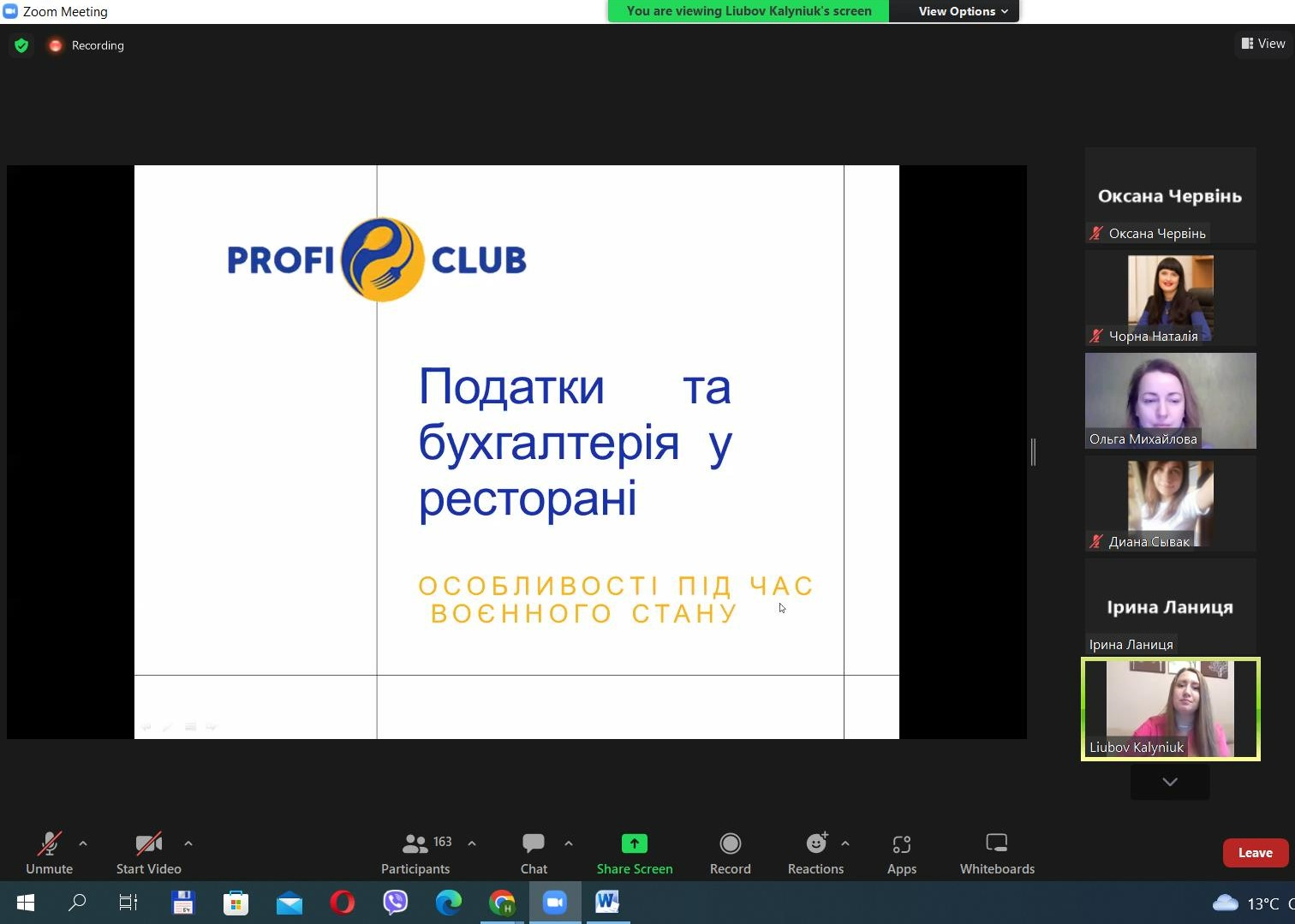This screenshot has height=924, width=1295.
Task: Start recording with the Record button
Action: pos(730,854)
